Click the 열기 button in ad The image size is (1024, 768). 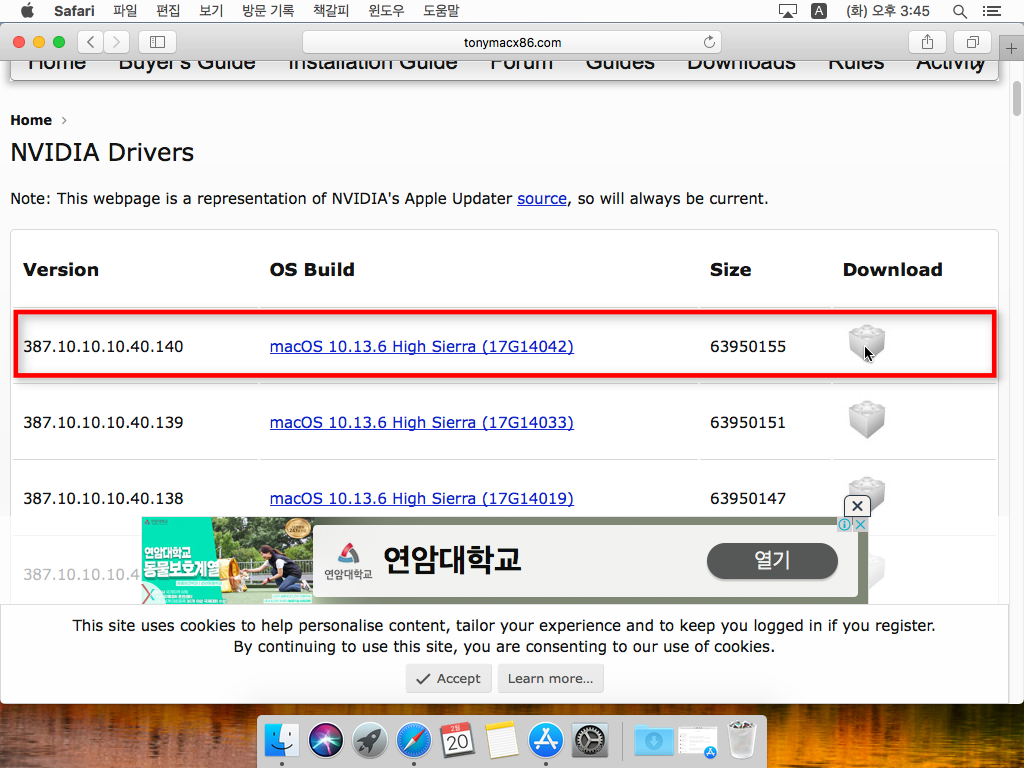click(x=772, y=560)
